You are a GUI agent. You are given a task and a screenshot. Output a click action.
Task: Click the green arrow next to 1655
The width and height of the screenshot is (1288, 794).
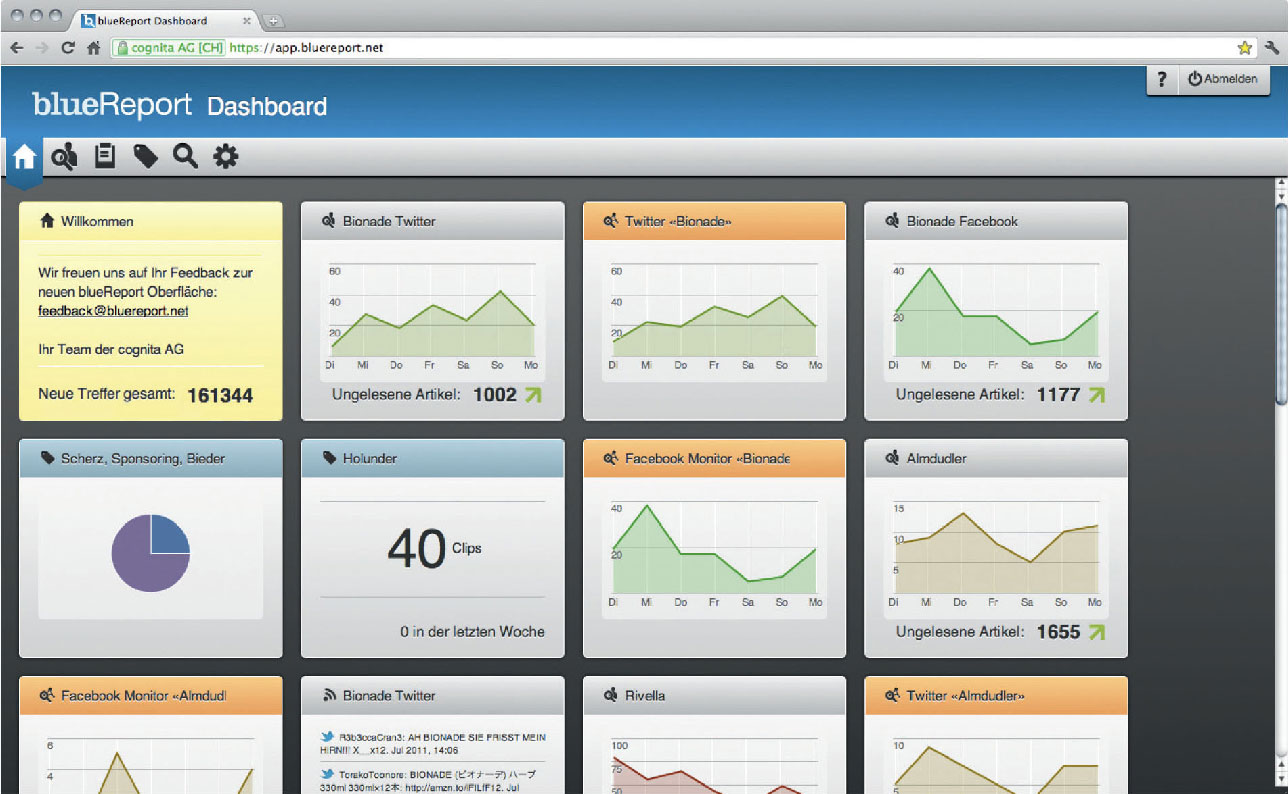tap(1097, 632)
